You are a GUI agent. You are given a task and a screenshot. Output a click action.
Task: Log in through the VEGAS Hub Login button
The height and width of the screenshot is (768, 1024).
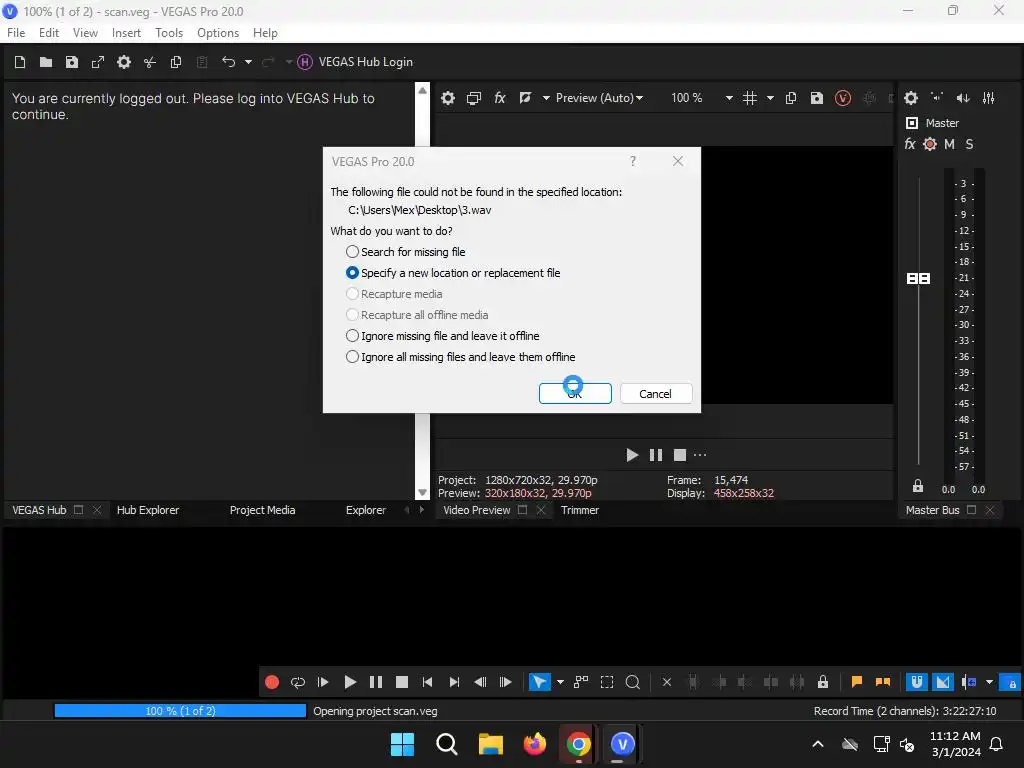pyautogui.click(x=355, y=62)
